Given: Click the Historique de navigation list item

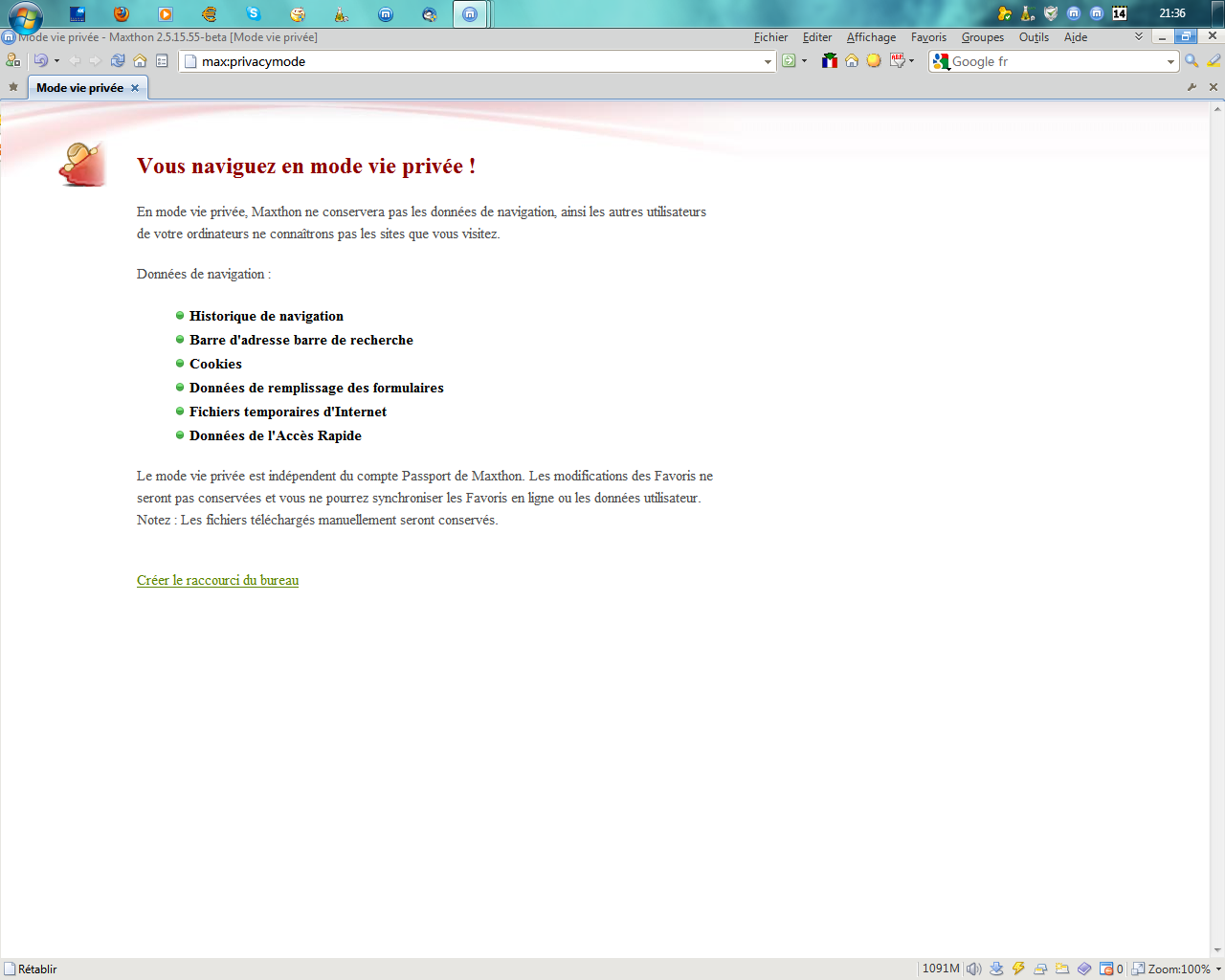Looking at the screenshot, I should coord(266,316).
